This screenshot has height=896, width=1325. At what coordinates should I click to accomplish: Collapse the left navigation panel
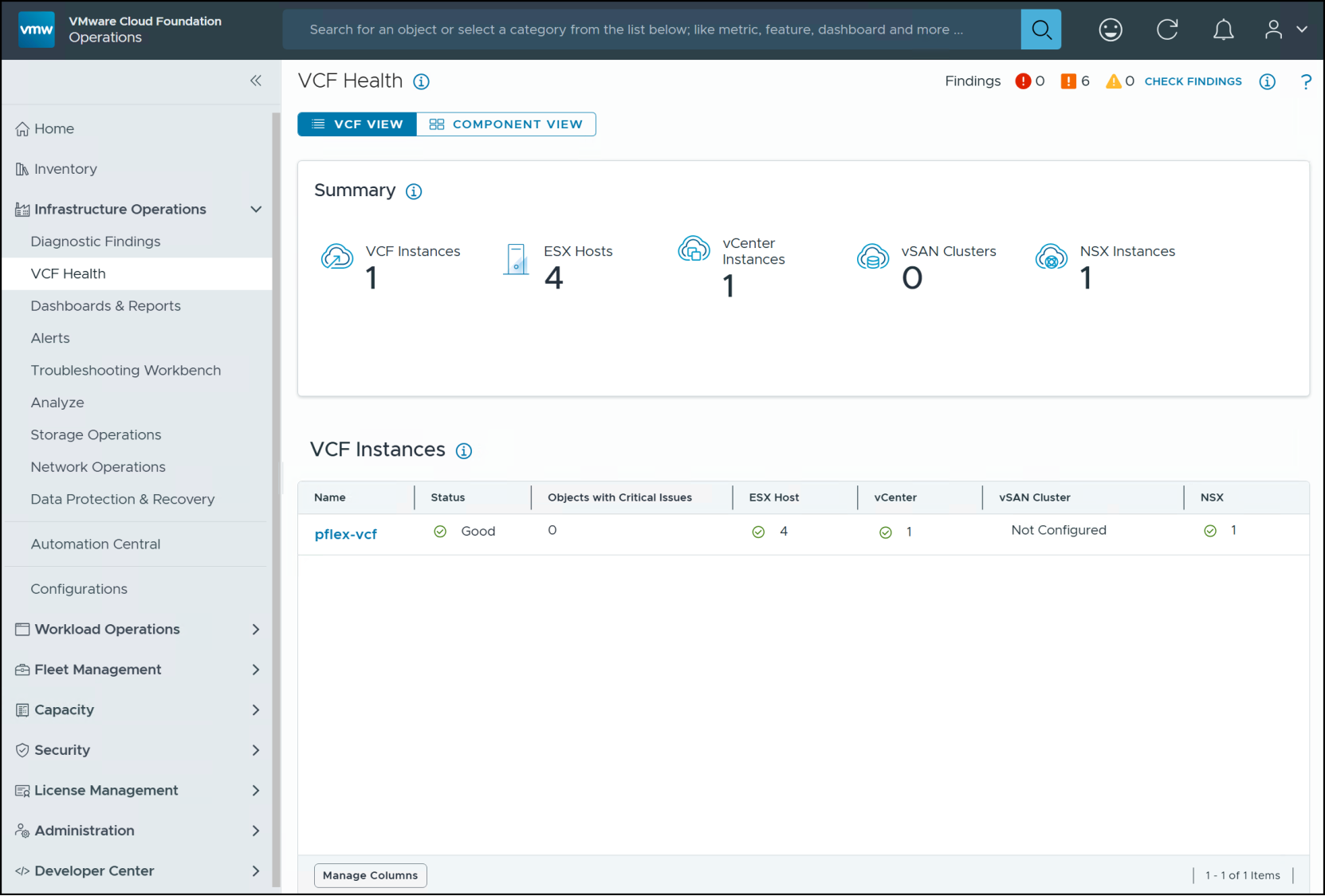[256, 81]
